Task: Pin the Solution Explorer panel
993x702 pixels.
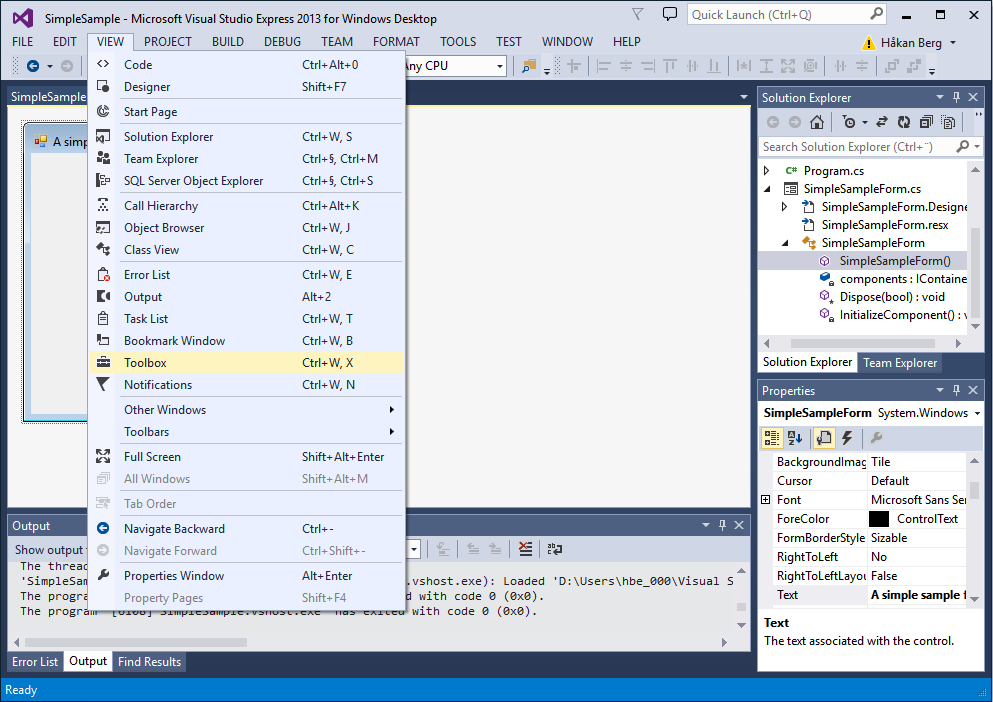Action: point(956,97)
